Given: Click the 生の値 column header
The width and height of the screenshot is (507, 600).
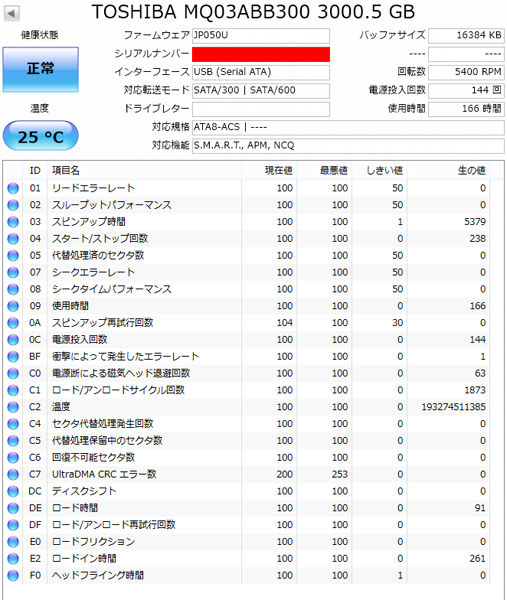Looking at the screenshot, I should [x=448, y=171].
